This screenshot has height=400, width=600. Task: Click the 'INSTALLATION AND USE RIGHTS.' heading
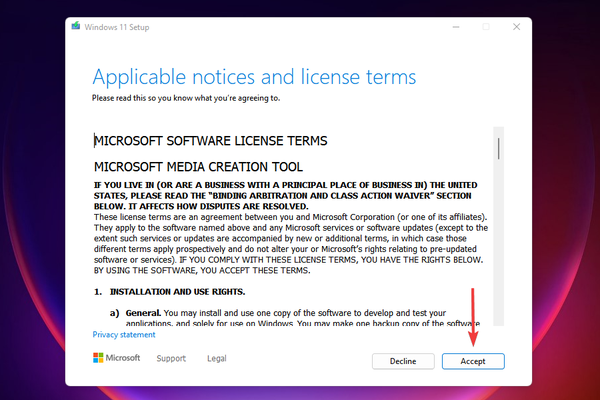[x=178, y=292]
